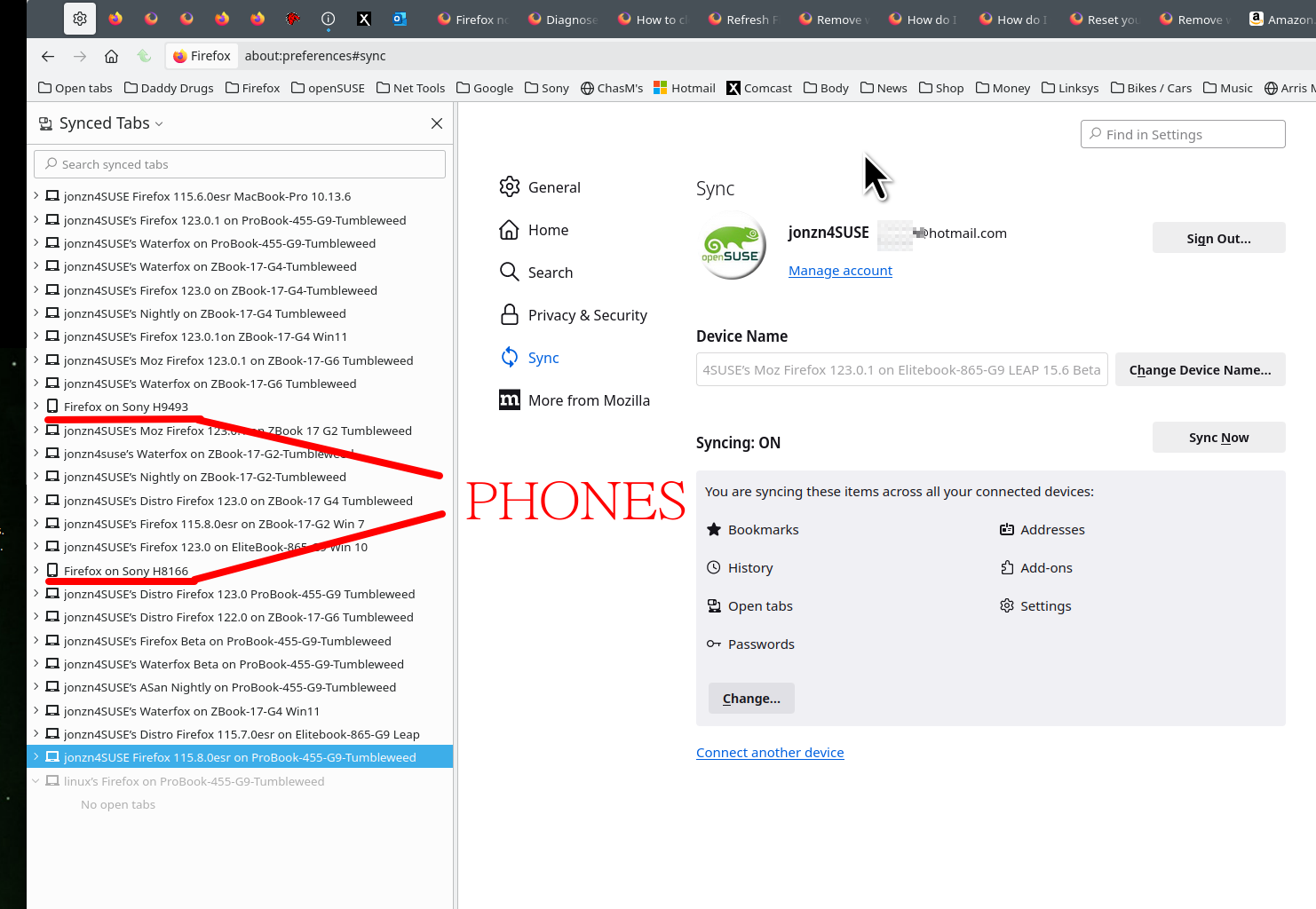Open the Money bookmarks folder
The height and width of the screenshot is (909, 1316).
point(1003,88)
